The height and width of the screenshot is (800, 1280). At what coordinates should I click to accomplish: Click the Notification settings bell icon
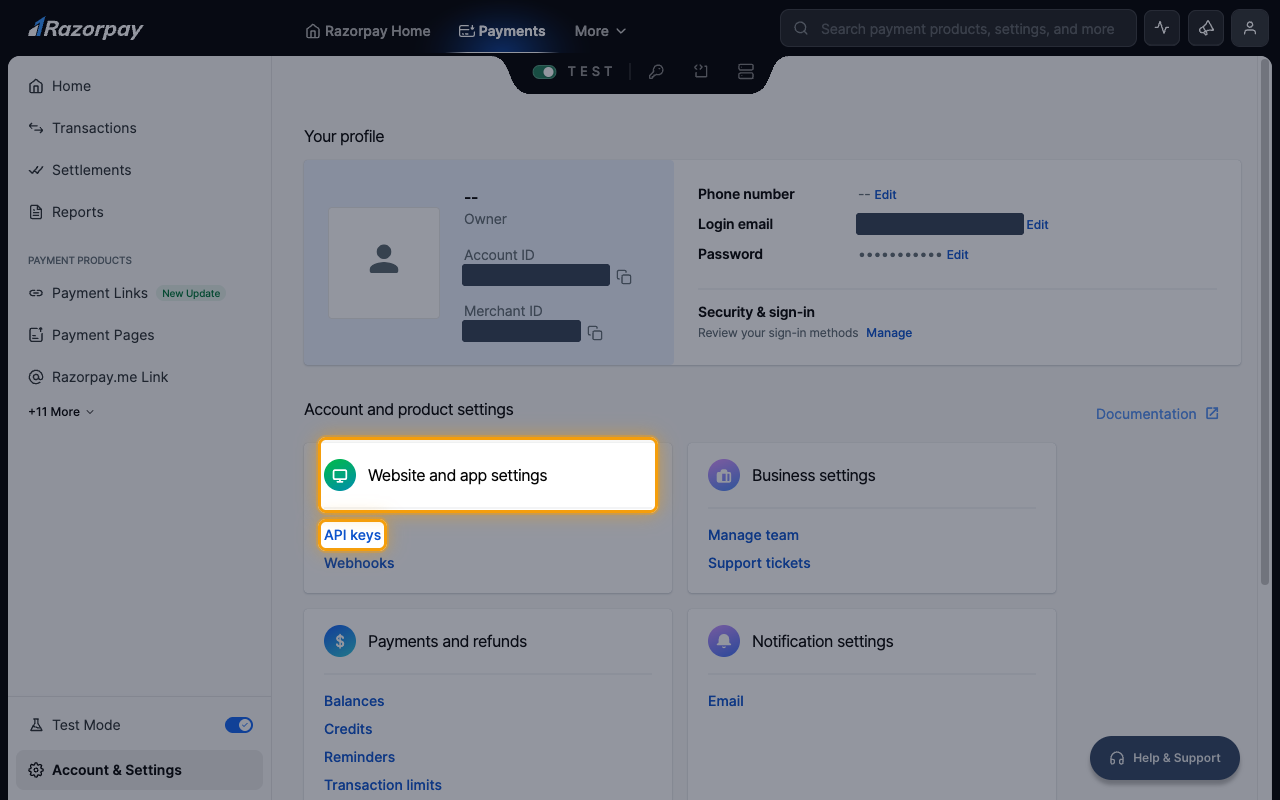(x=724, y=641)
